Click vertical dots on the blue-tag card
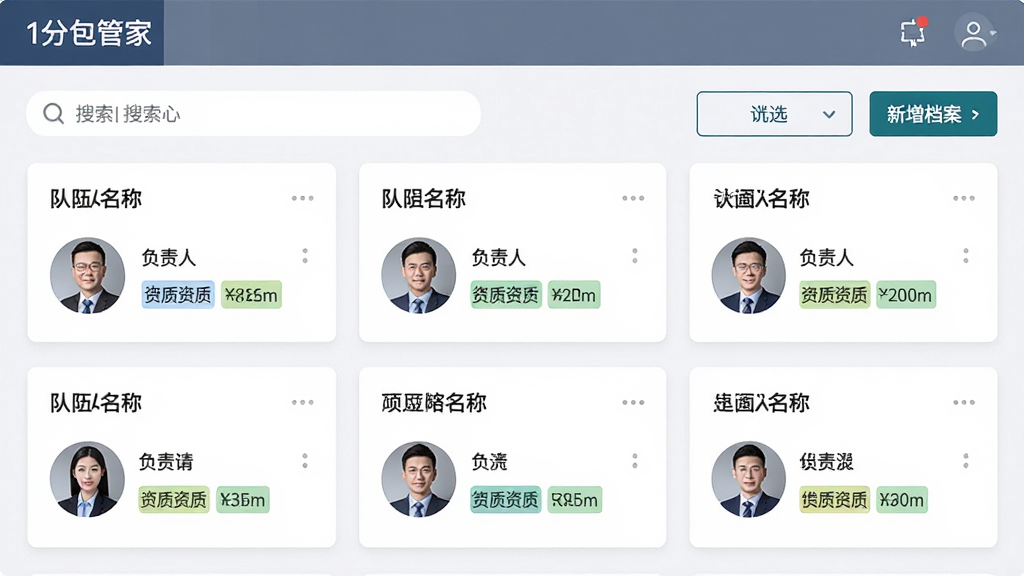The height and width of the screenshot is (576, 1024). point(305,256)
